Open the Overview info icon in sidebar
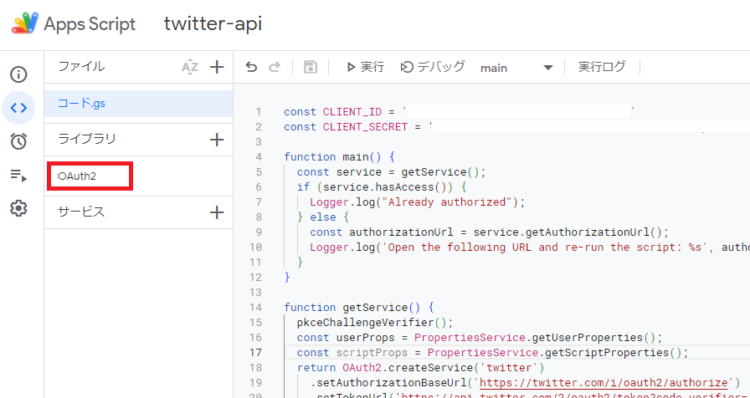Viewport: 750px width, 398px height. pyautogui.click(x=19, y=75)
